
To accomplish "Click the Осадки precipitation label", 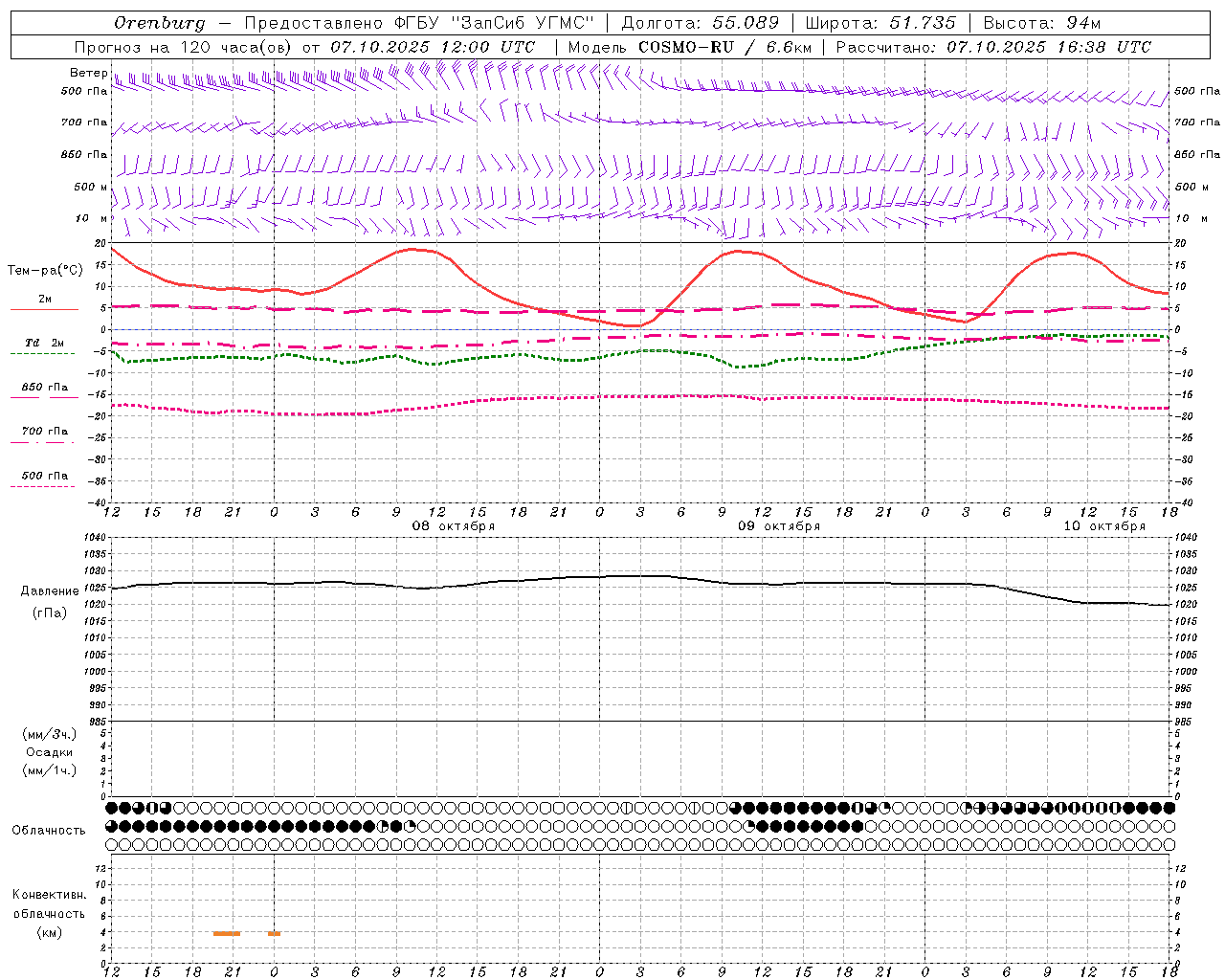I will click(x=50, y=752).
